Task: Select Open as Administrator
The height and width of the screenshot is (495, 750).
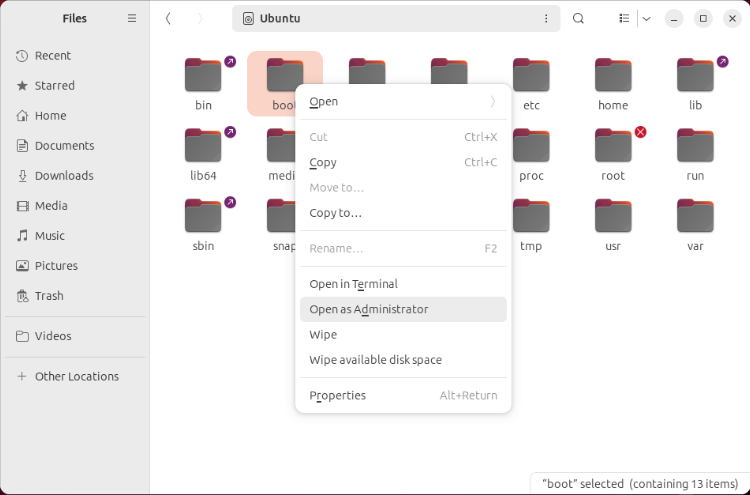Action: [x=403, y=309]
